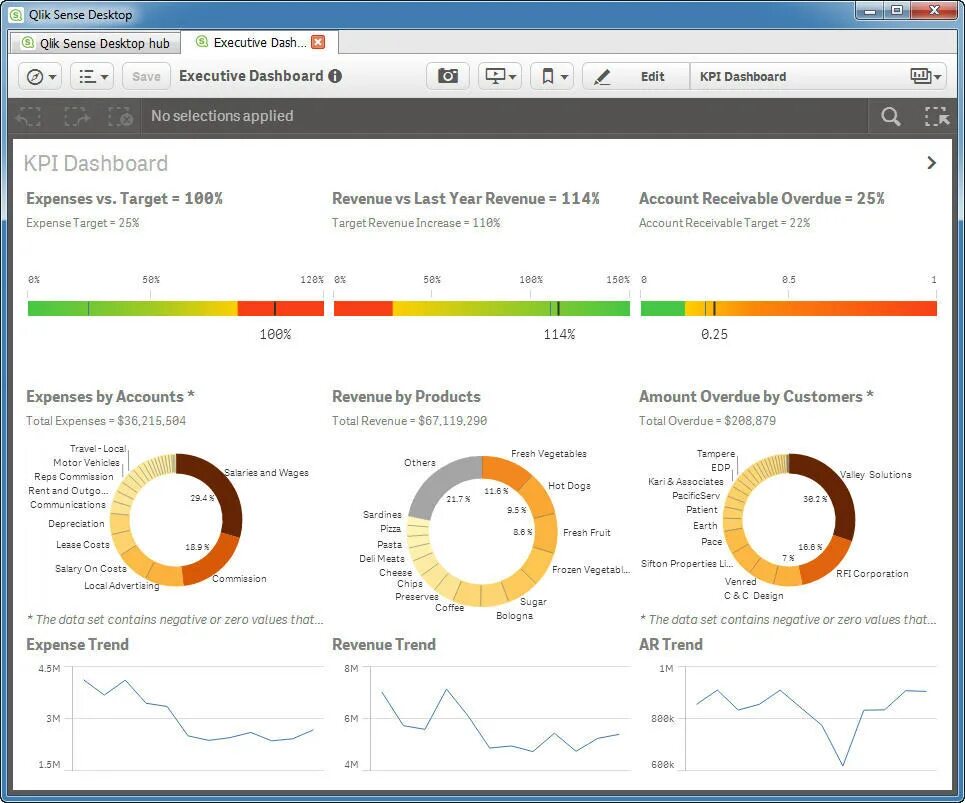Click the Total Revenue = $67,119,290 text
The height and width of the screenshot is (803, 965).
point(409,421)
